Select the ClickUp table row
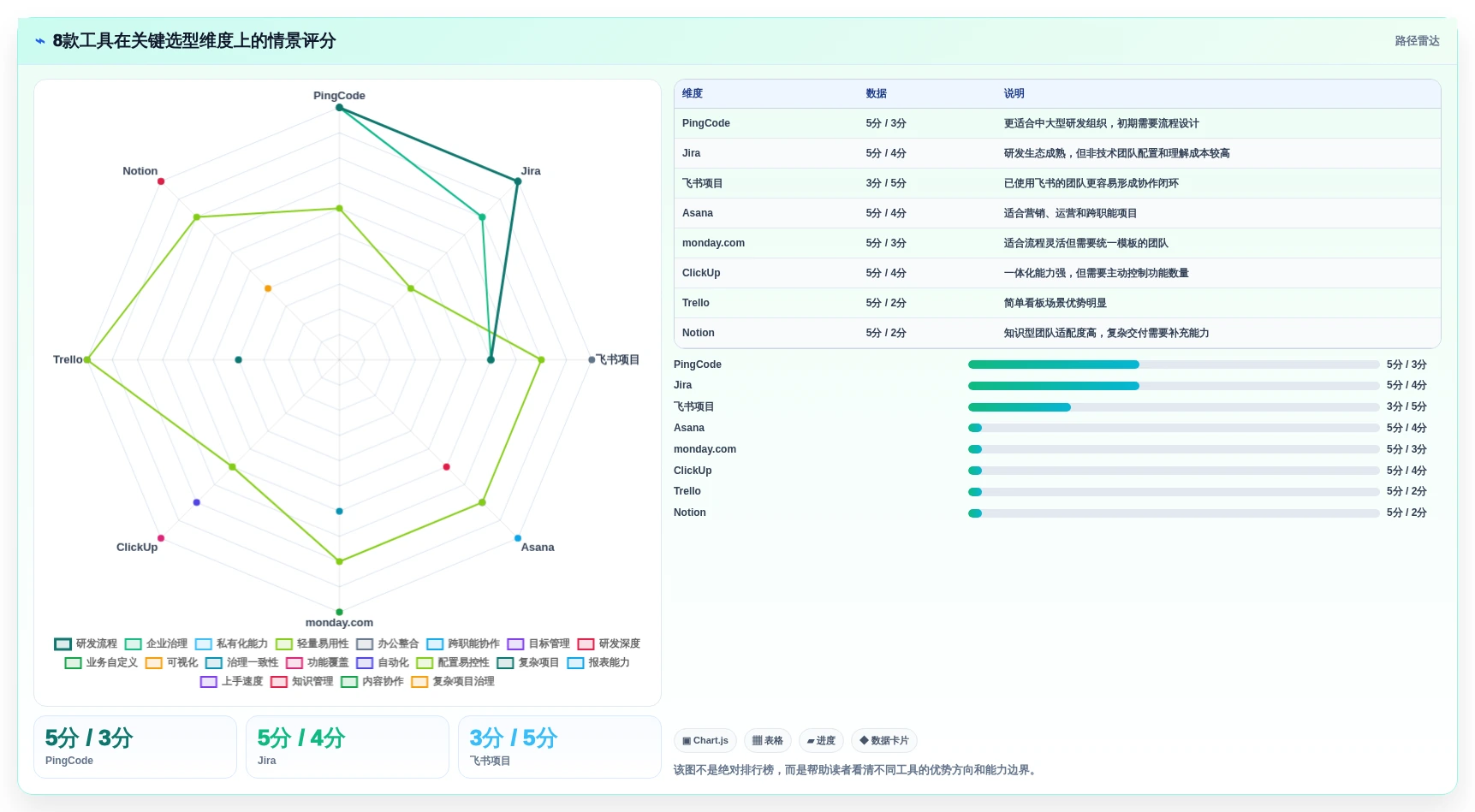This screenshot has height=812, width=1475. pyautogui.click(x=1057, y=273)
